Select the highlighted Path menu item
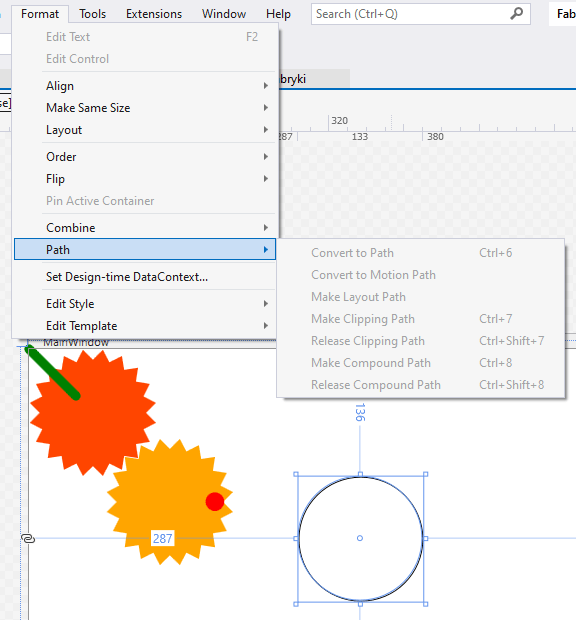Viewport: 576px width, 620px height. (x=145, y=249)
